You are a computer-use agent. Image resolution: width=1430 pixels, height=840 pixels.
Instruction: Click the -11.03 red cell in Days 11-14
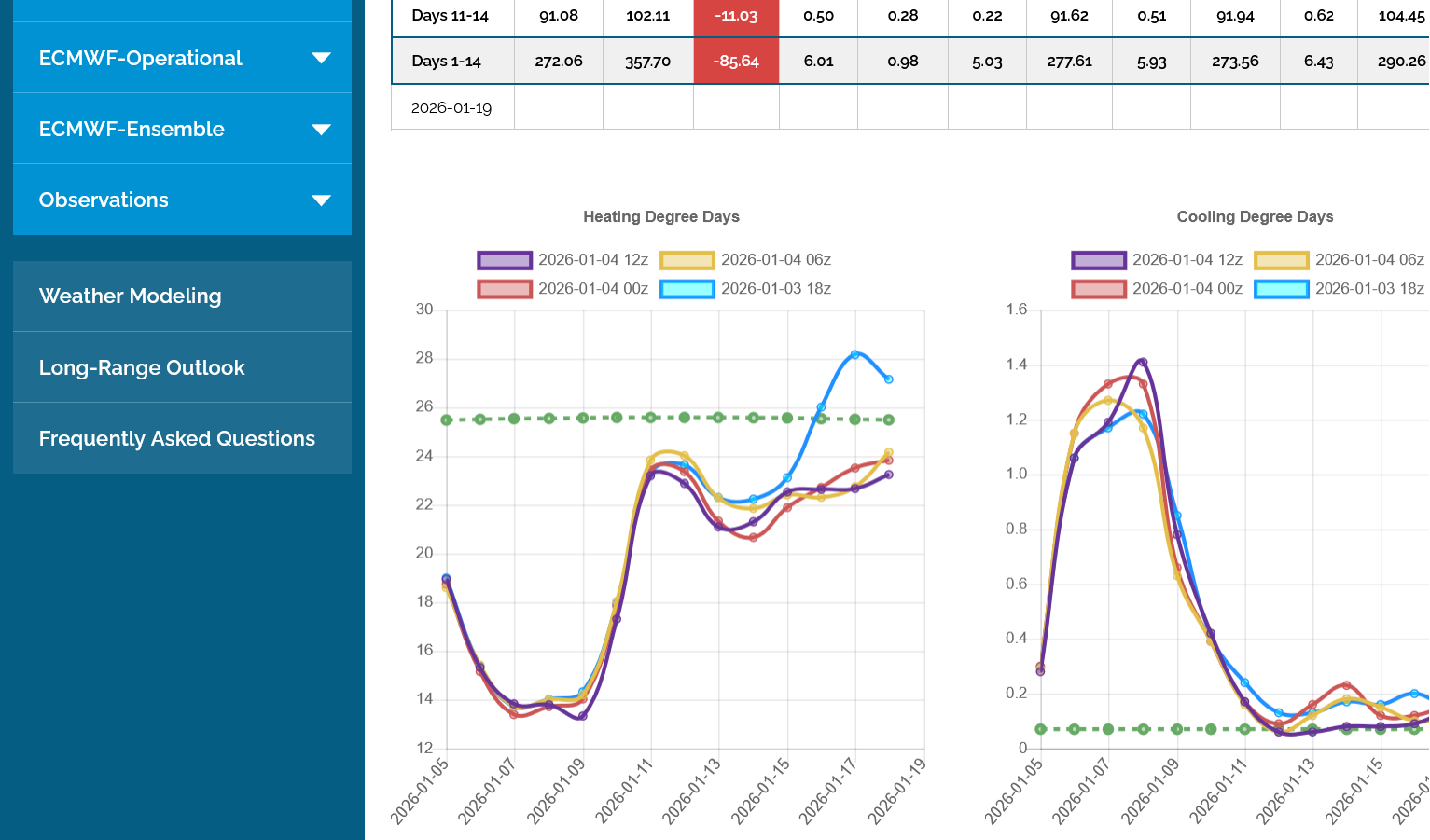[x=736, y=16]
